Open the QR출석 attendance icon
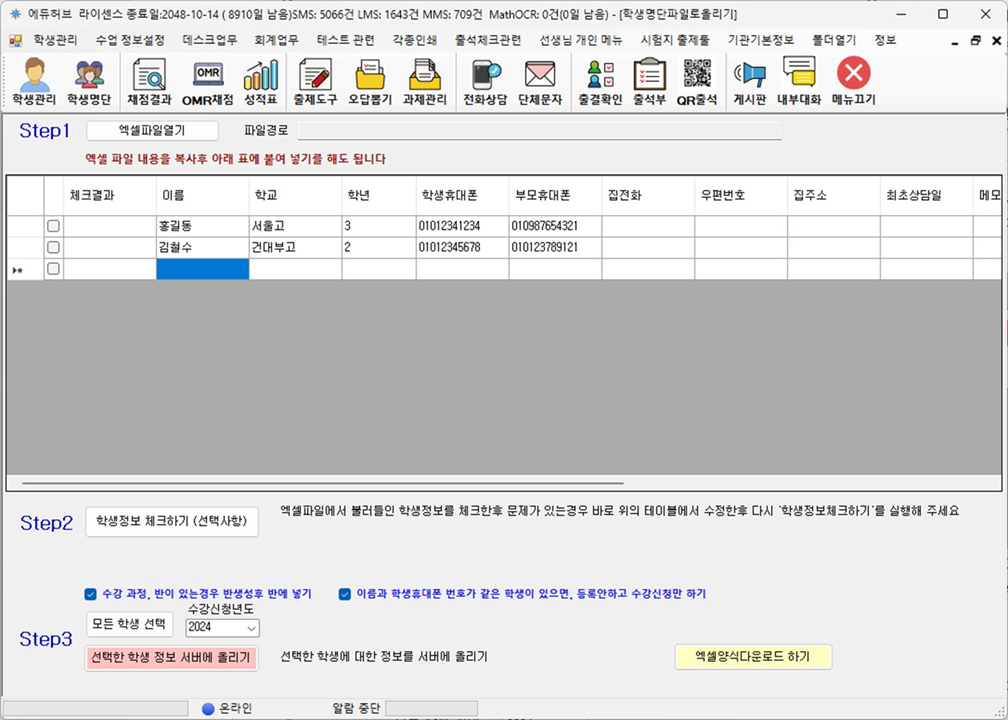The width and height of the screenshot is (1008, 720). [x=697, y=81]
